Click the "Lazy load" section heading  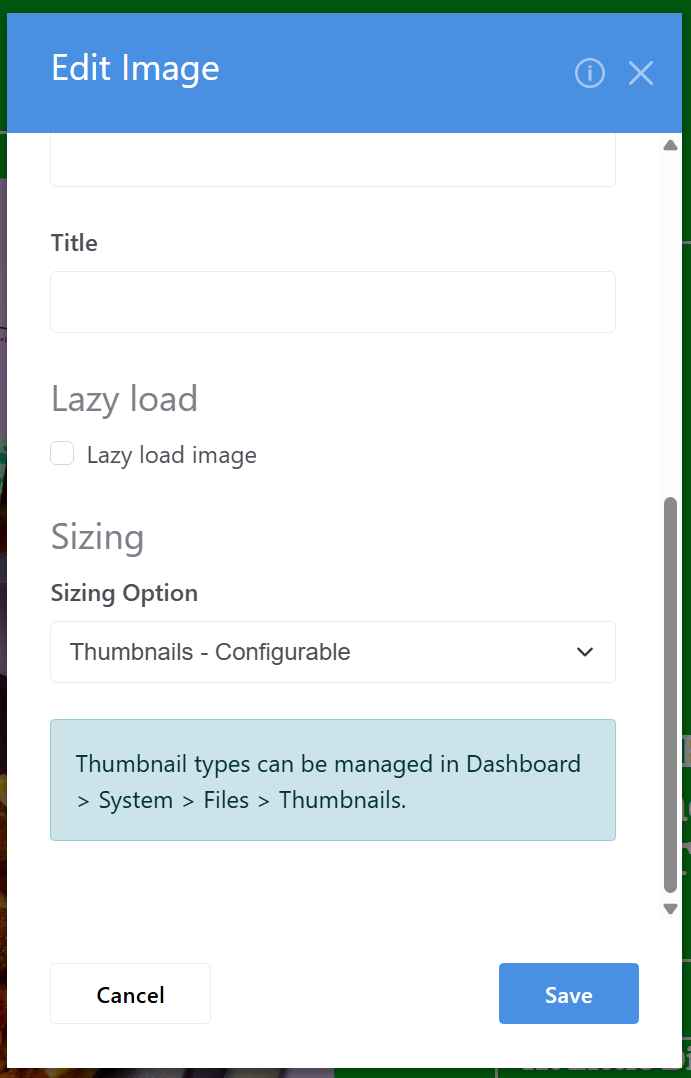[124, 399]
